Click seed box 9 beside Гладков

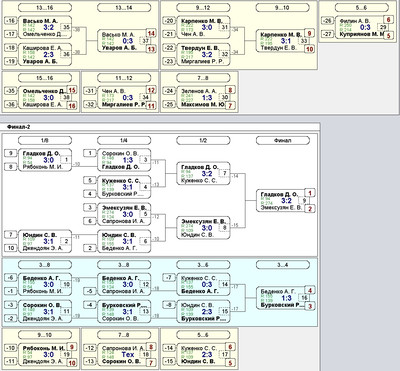pos(11,153)
